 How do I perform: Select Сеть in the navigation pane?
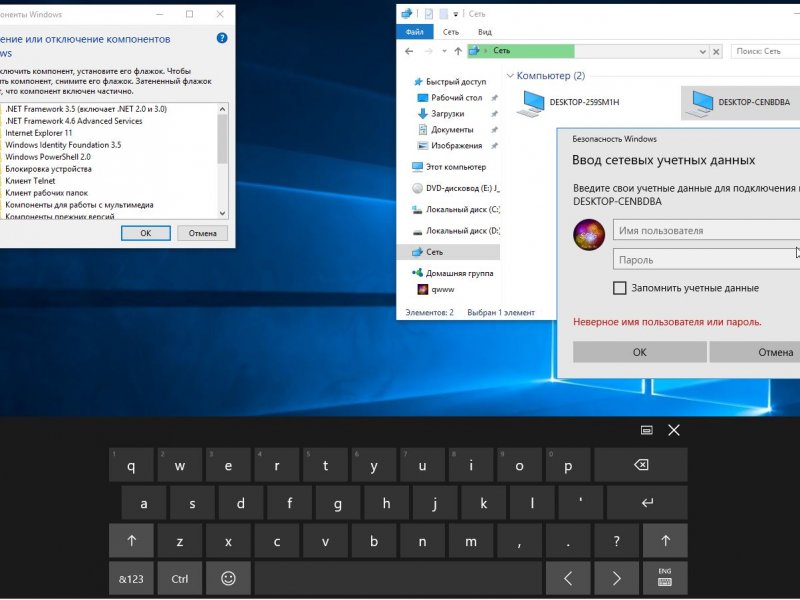(x=448, y=252)
